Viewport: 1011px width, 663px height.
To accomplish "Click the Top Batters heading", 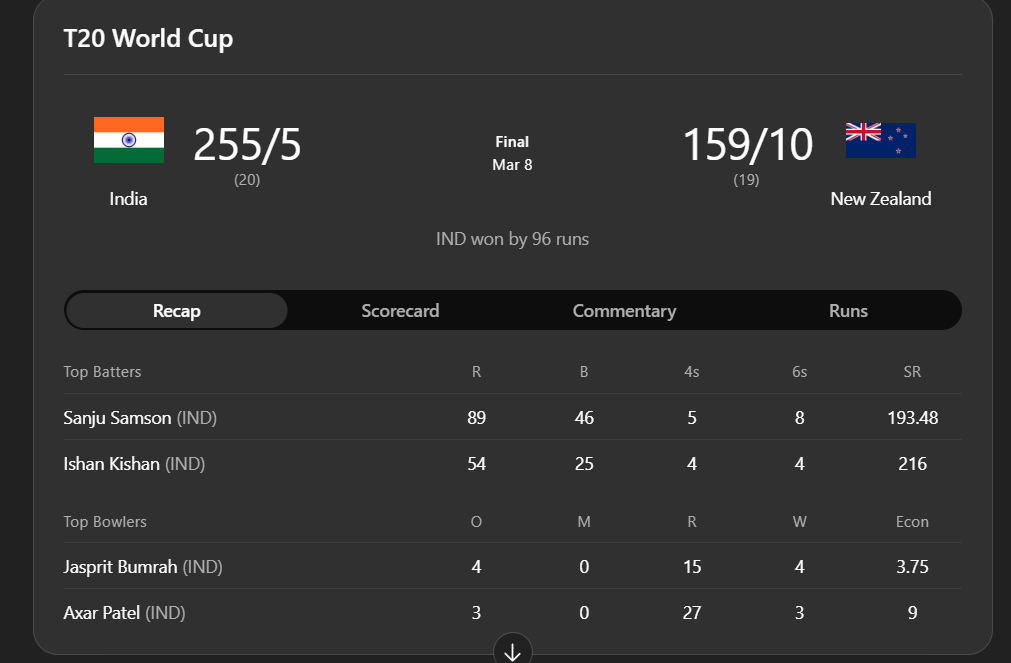I will 102,372.
